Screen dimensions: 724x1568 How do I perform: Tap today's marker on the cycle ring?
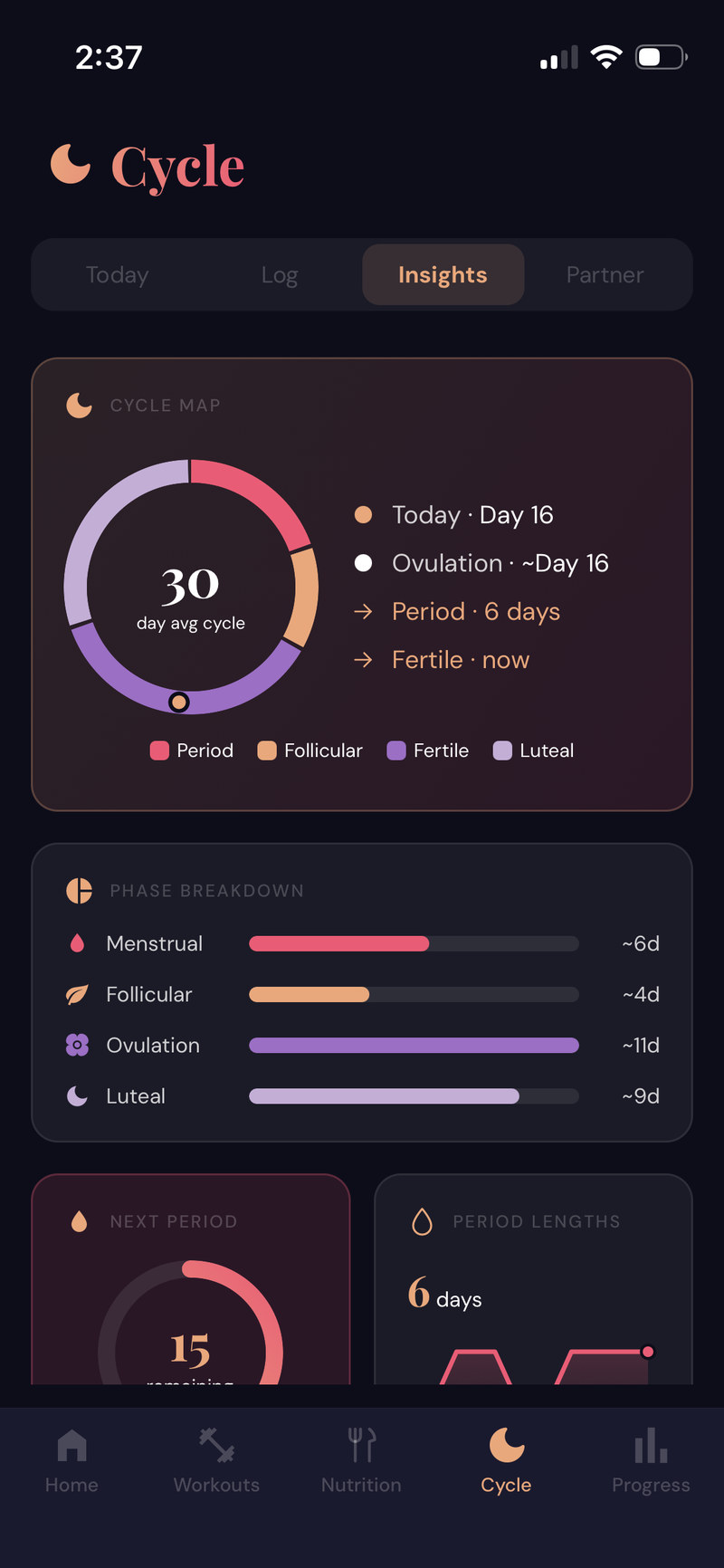179,702
